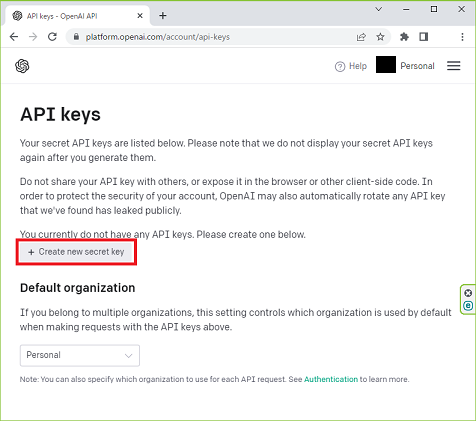Viewport: 476px width, 421px height.
Task: Open the Authentication link
Action: coord(331,379)
